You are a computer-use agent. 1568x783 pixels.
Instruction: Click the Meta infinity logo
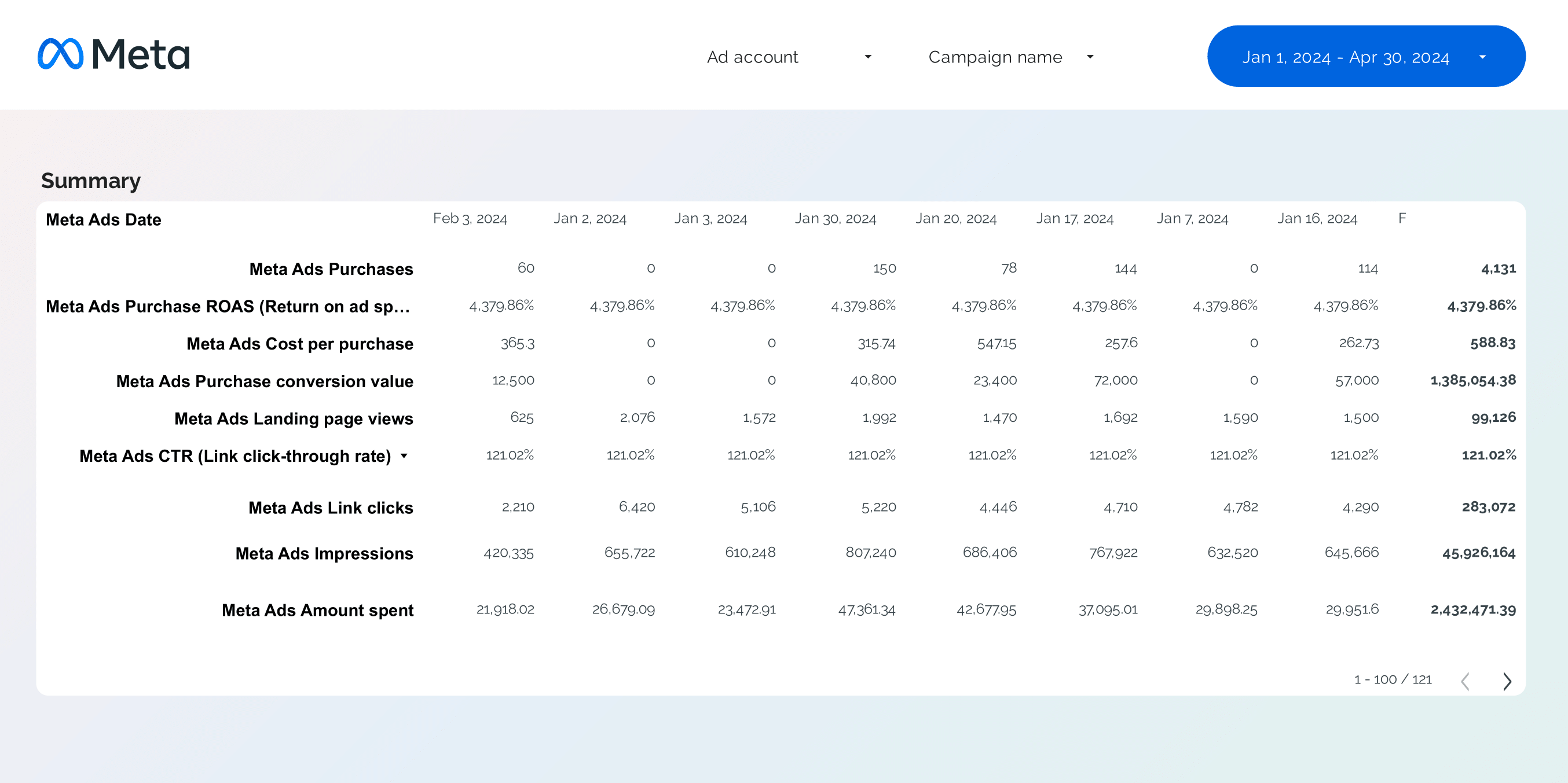pos(60,54)
